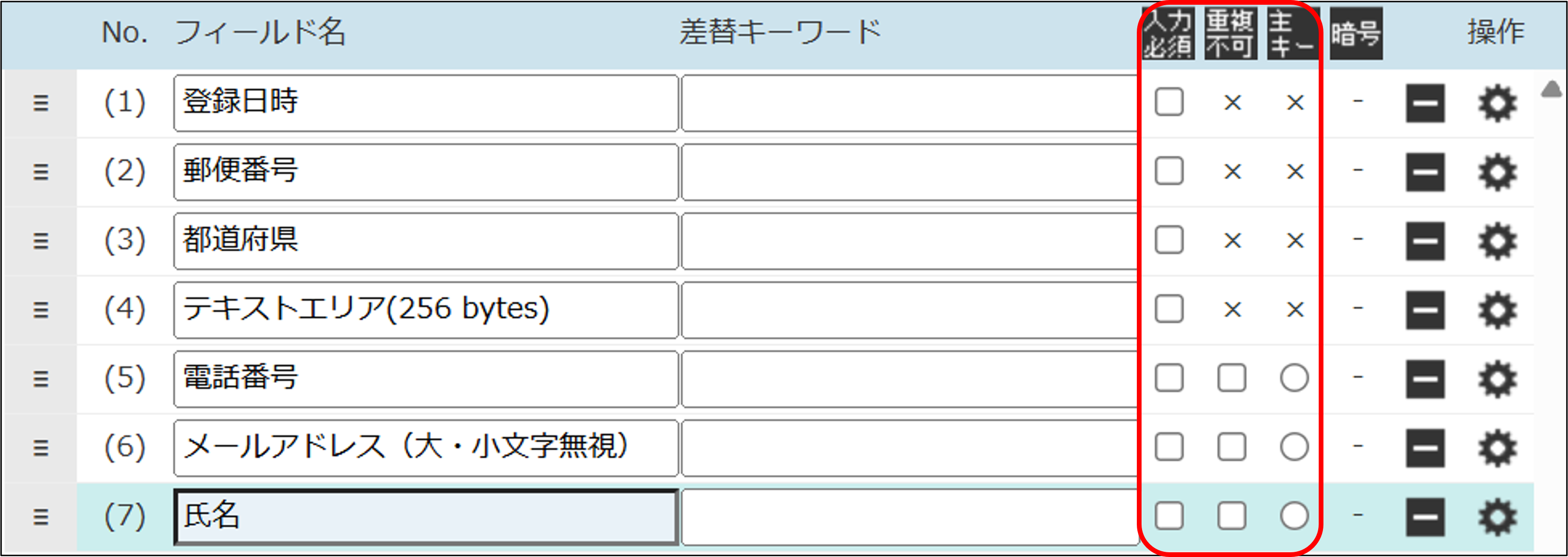Open gear settings for 郵便番号 field
The width and height of the screenshot is (1568, 557).
click(x=1497, y=172)
